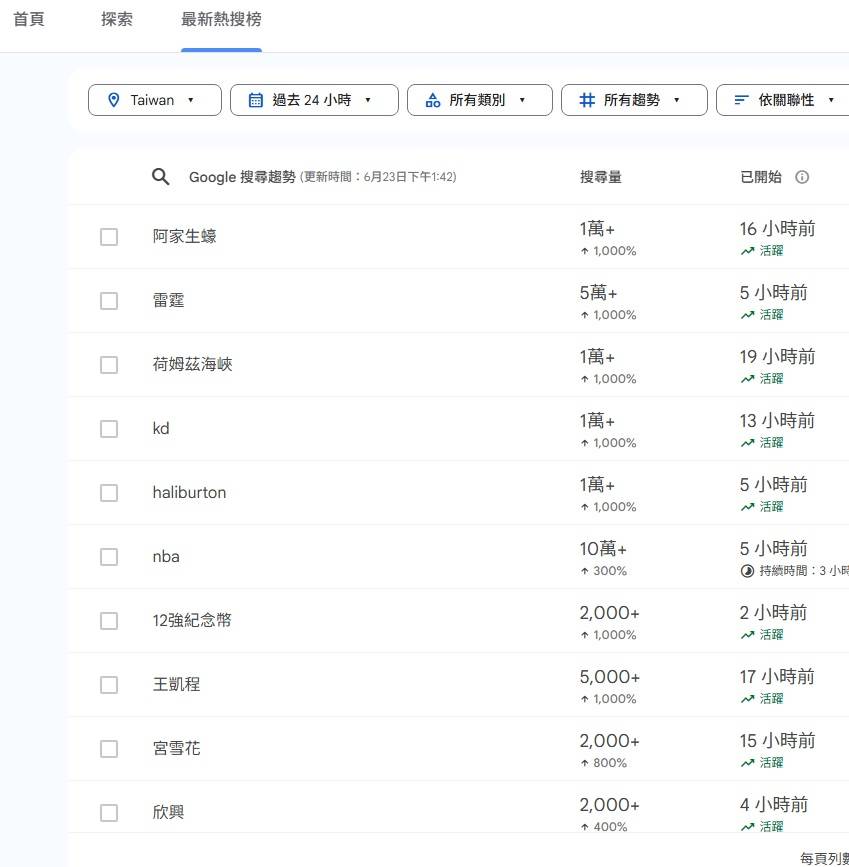The height and width of the screenshot is (867, 849).
Task: Open the 王凱程 trend entry
Action: [x=176, y=685]
